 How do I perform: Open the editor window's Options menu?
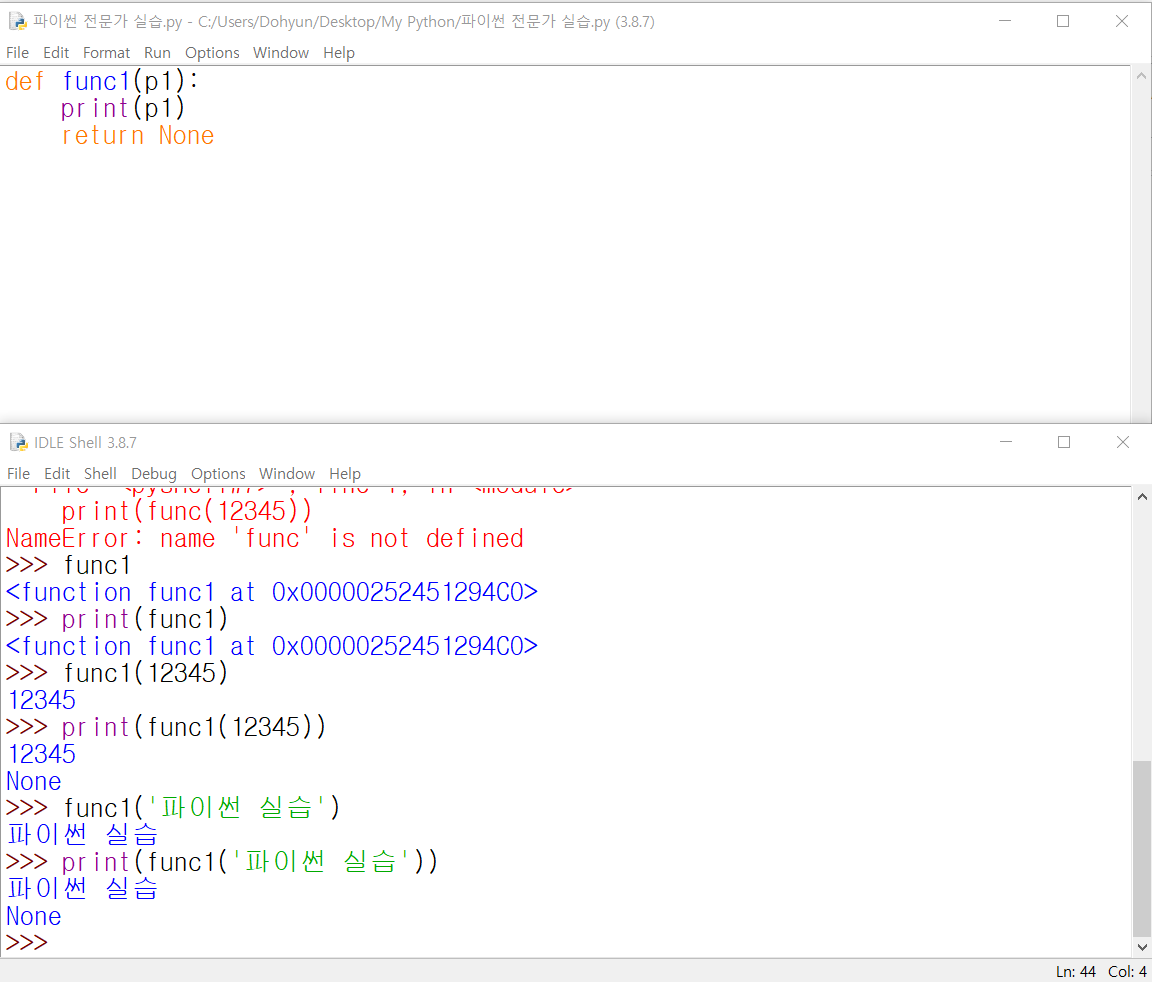(x=212, y=53)
